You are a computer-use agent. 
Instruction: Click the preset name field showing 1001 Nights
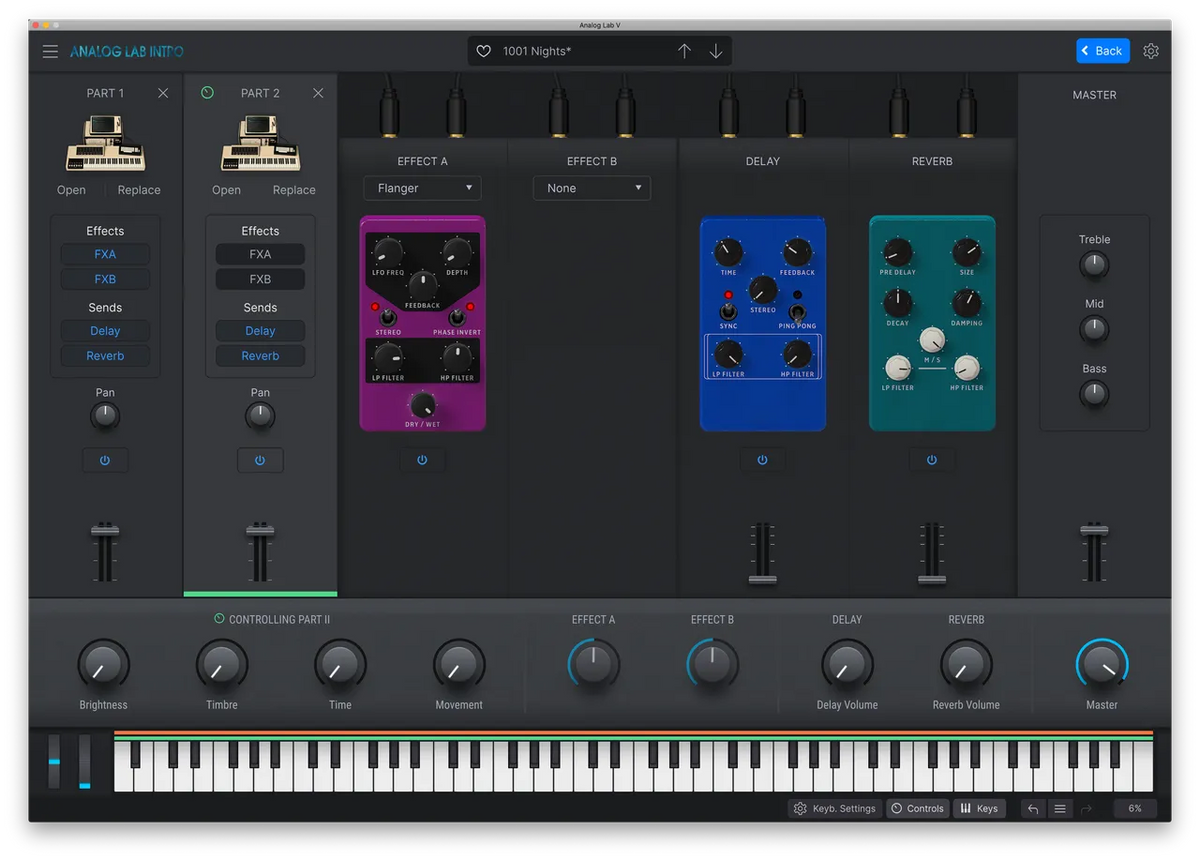(x=570, y=50)
